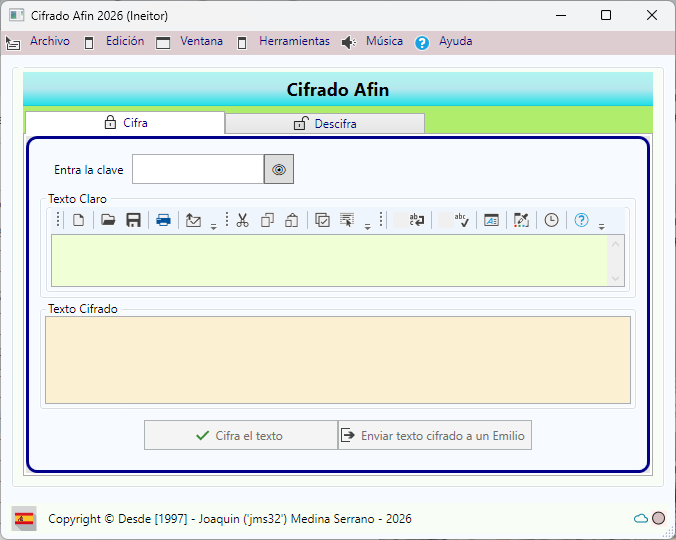The width and height of the screenshot is (676, 540).
Task: Click the new document icon in toolbar
Action: [x=78, y=220]
